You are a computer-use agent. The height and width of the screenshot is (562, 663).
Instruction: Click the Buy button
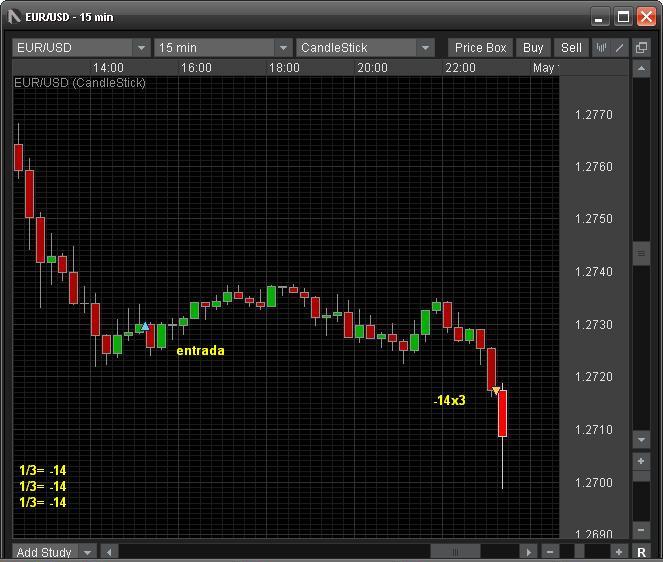click(x=533, y=48)
